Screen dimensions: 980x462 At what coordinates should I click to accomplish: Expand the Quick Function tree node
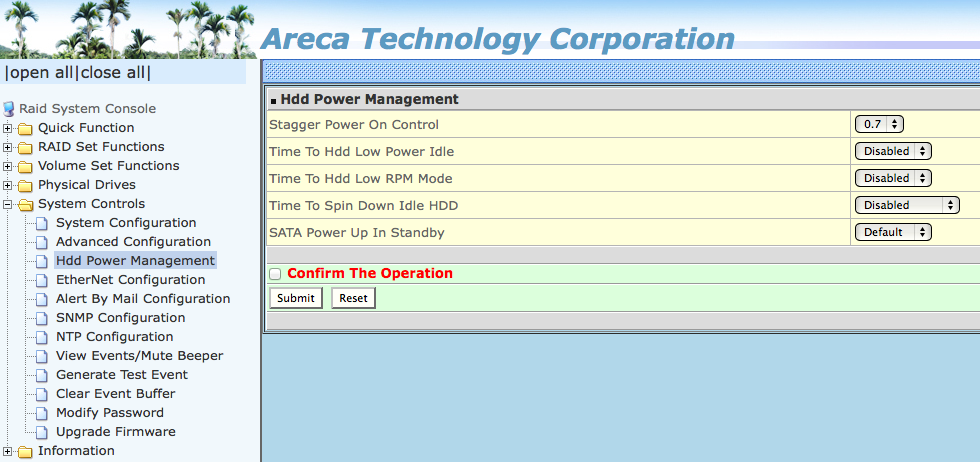pos(8,129)
